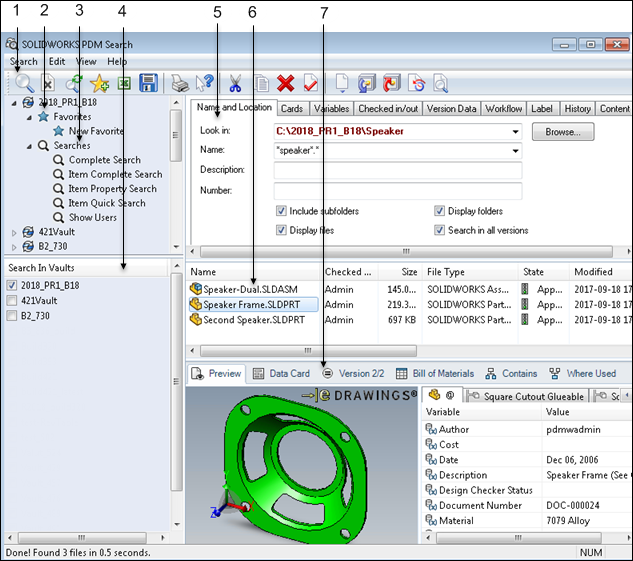Open the Edit menu
633x561 pixels.
pyautogui.click(x=57, y=62)
